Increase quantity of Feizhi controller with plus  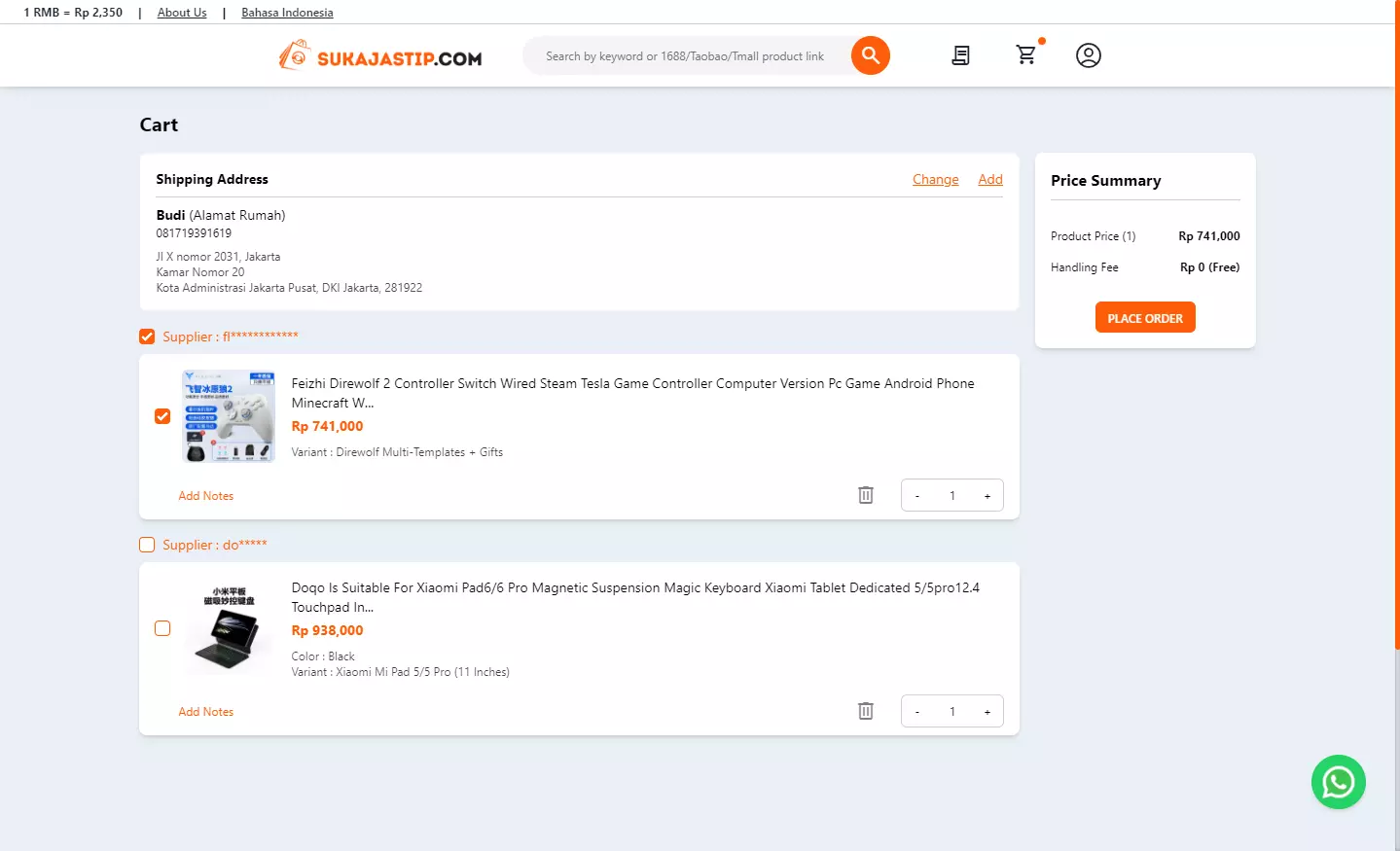pyautogui.click(x=987, y=496)
